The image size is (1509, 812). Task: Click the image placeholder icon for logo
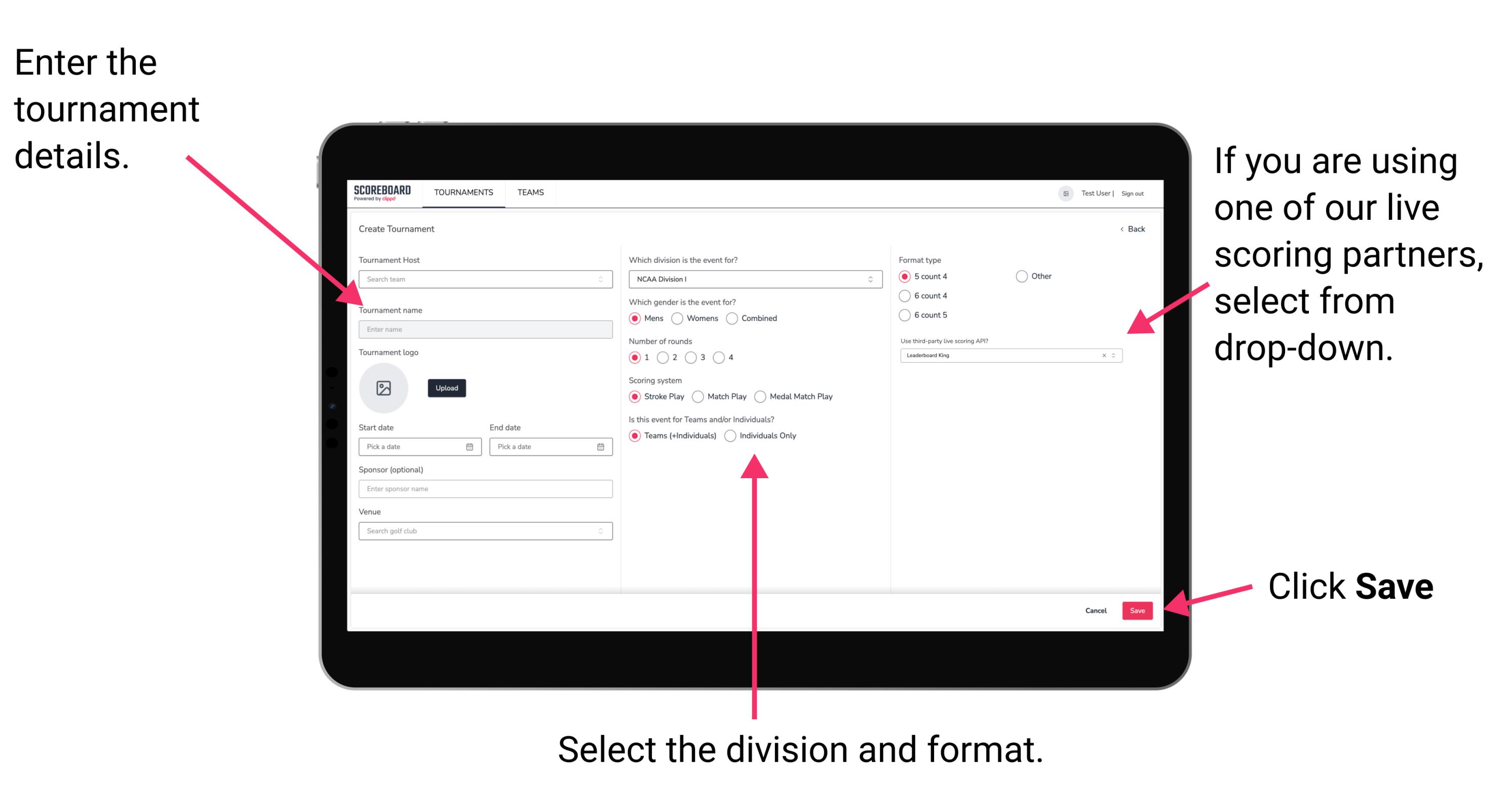pyautogui.click(x=383, y=387)
